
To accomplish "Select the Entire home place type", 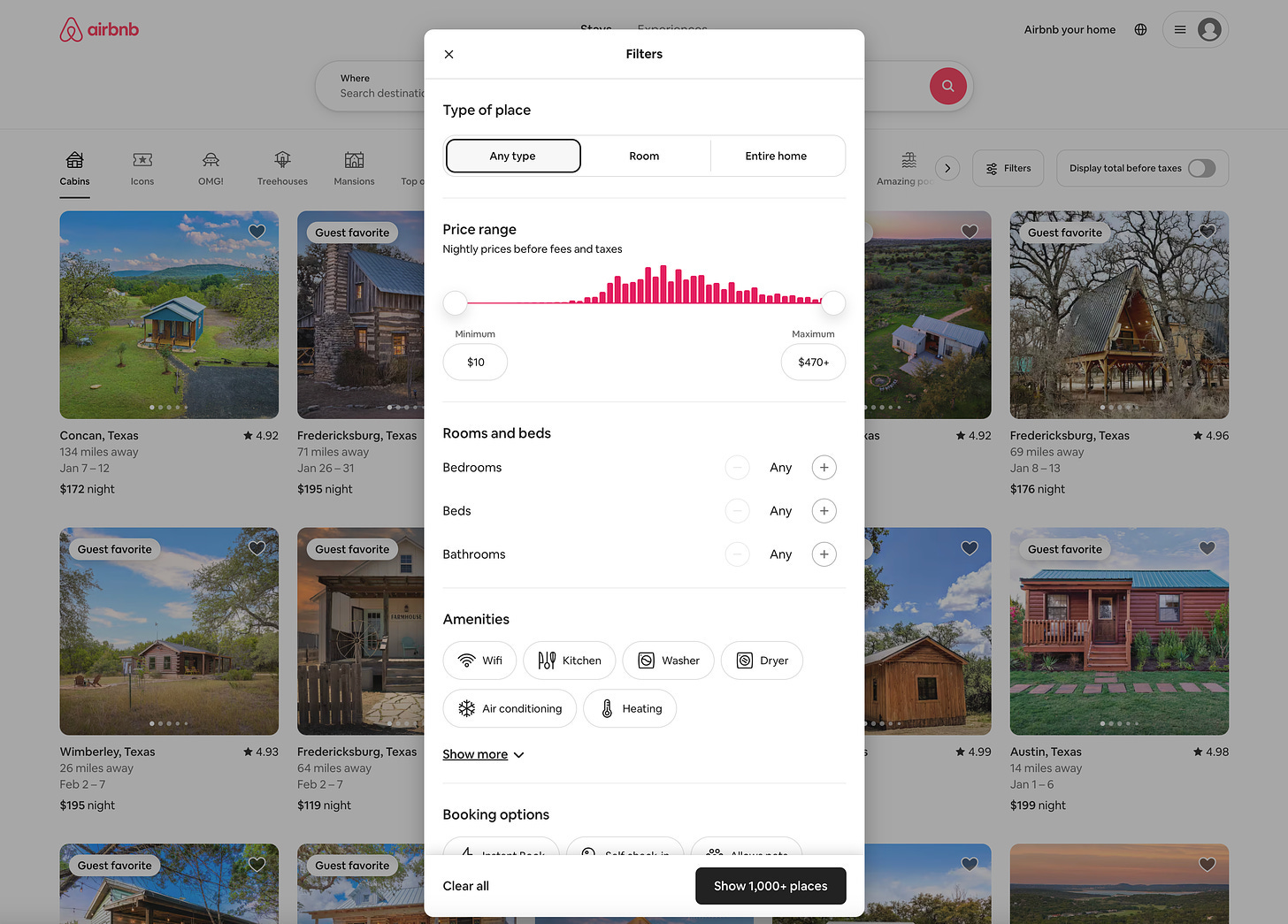I will (776, 156).
